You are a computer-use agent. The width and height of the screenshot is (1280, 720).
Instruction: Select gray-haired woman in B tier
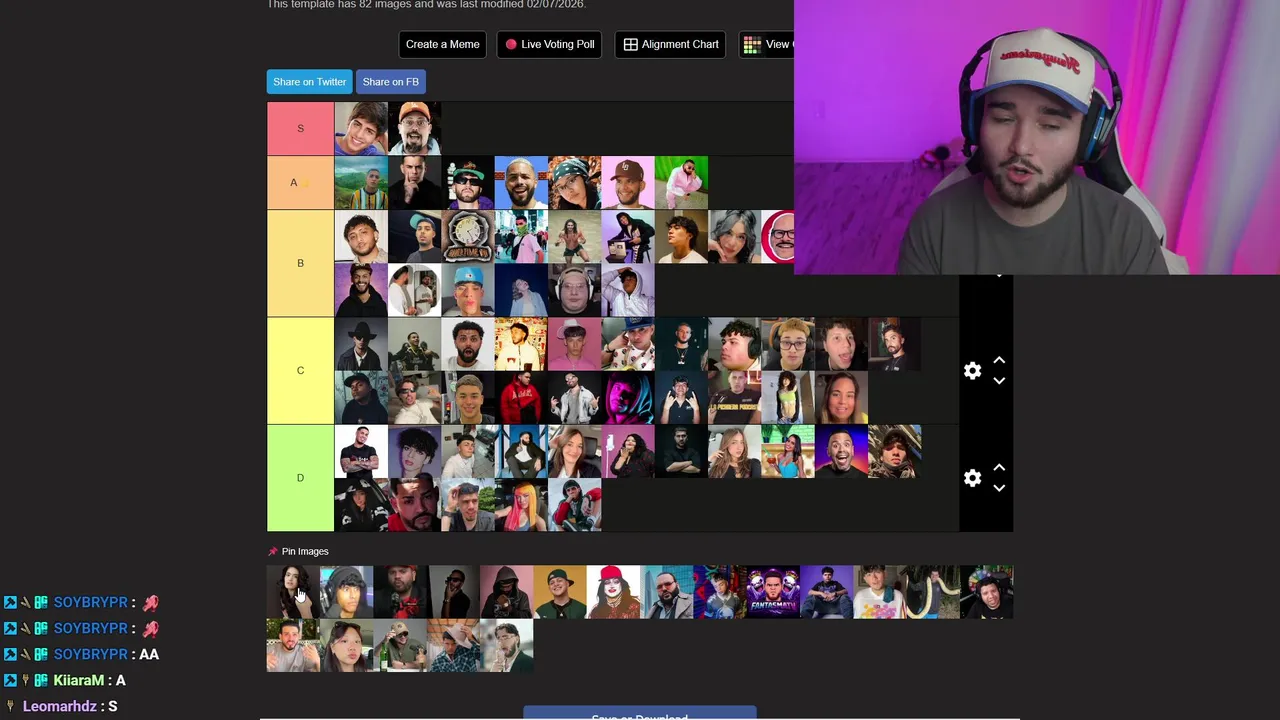click(x=734, y=236)
